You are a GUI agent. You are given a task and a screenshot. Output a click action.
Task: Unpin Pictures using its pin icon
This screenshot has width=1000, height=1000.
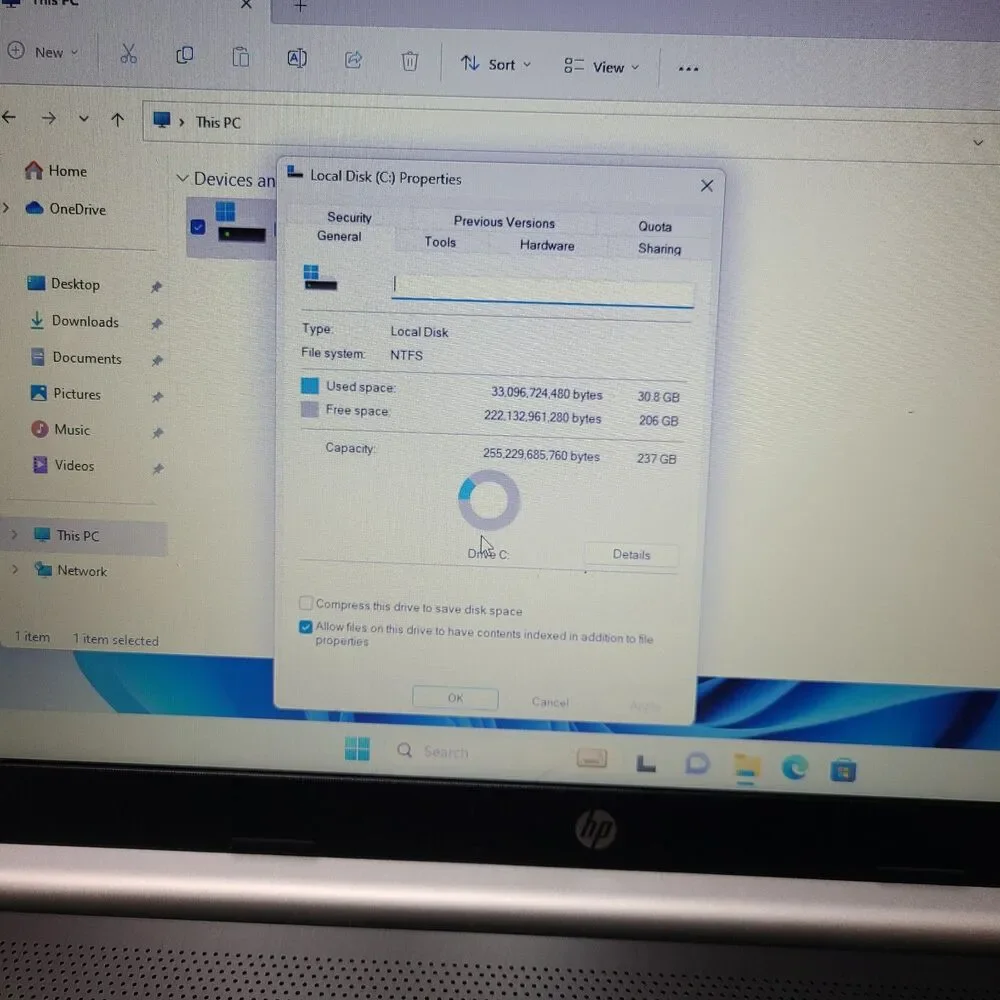[x=158, y=397]
